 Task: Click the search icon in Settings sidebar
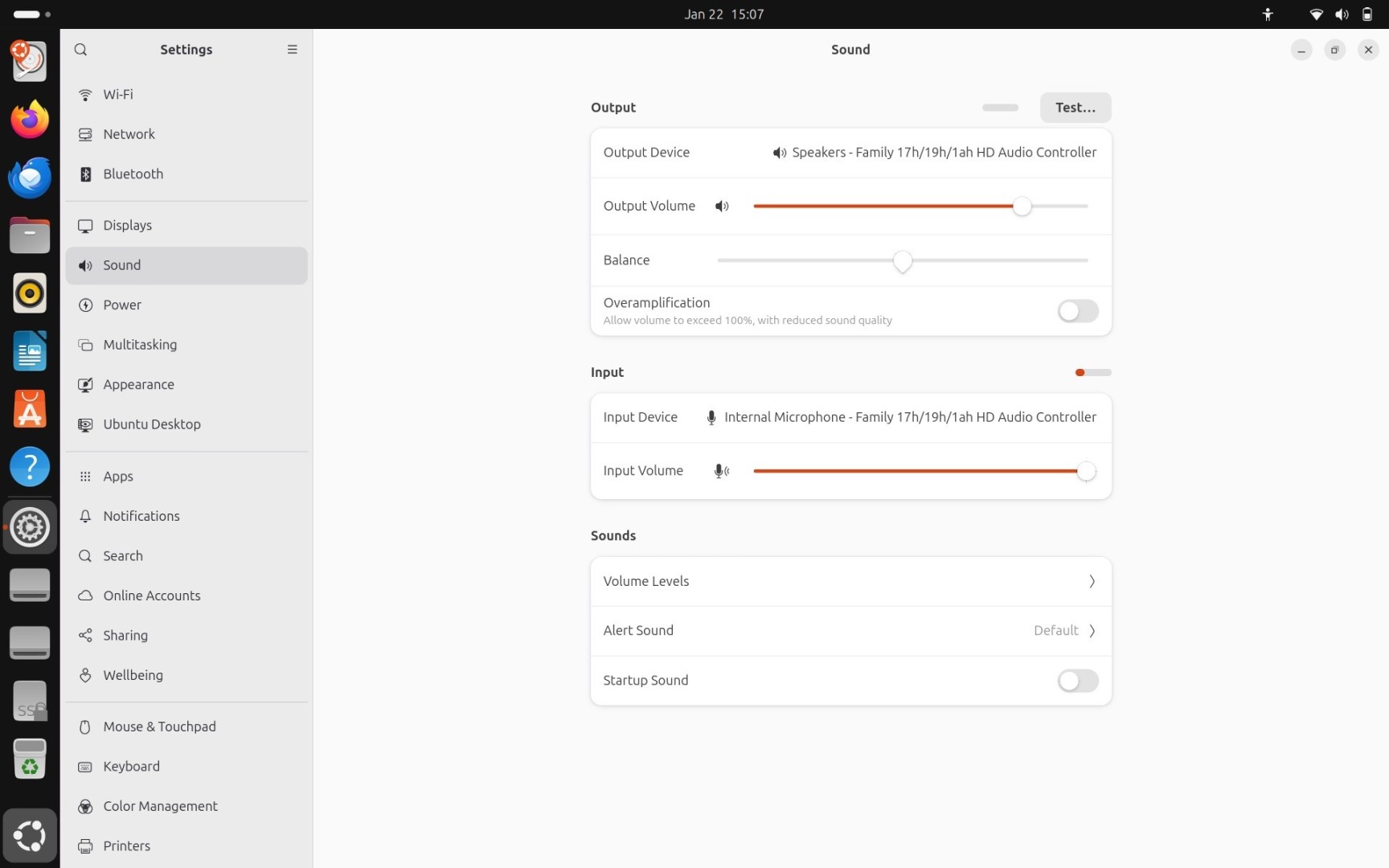(x=80, y=50)
